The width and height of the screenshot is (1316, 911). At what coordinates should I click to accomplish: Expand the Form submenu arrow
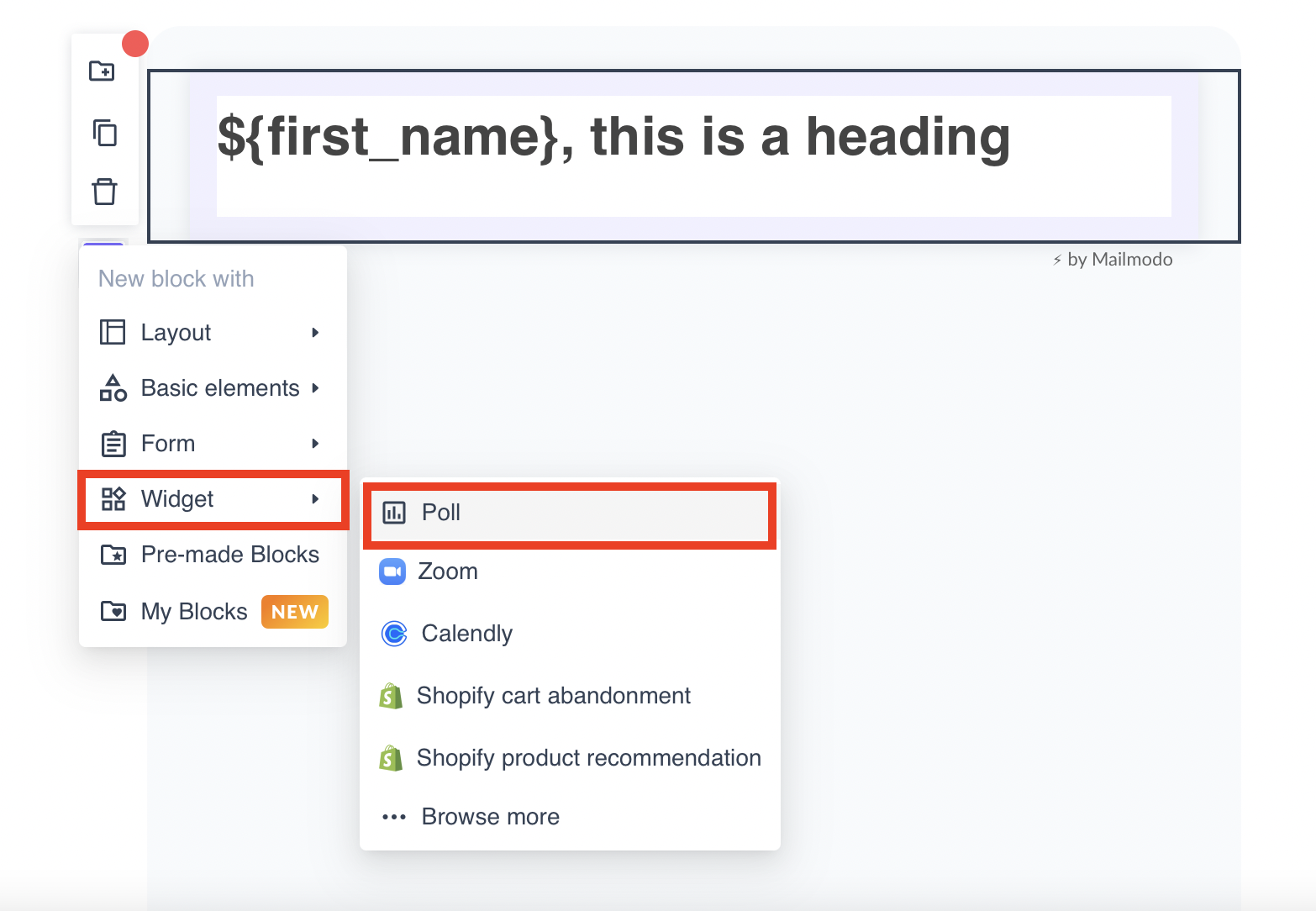tap(315, 444)
